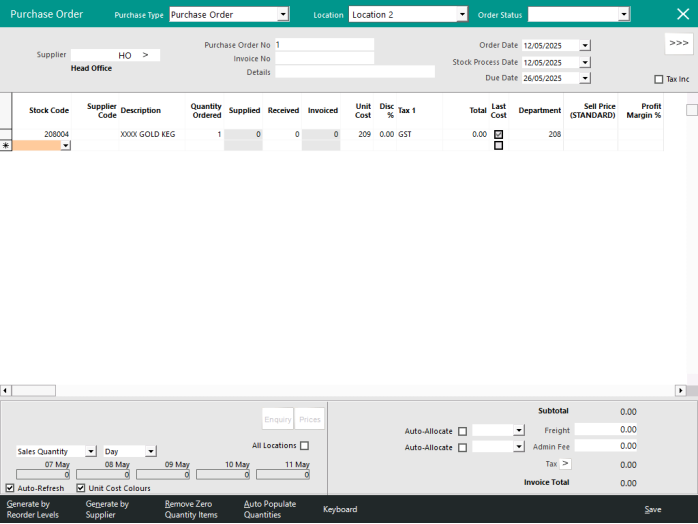The image size is (698, 524).
Task: Click the horizontal scrollbar right arrow
Action: coord(680,390)
